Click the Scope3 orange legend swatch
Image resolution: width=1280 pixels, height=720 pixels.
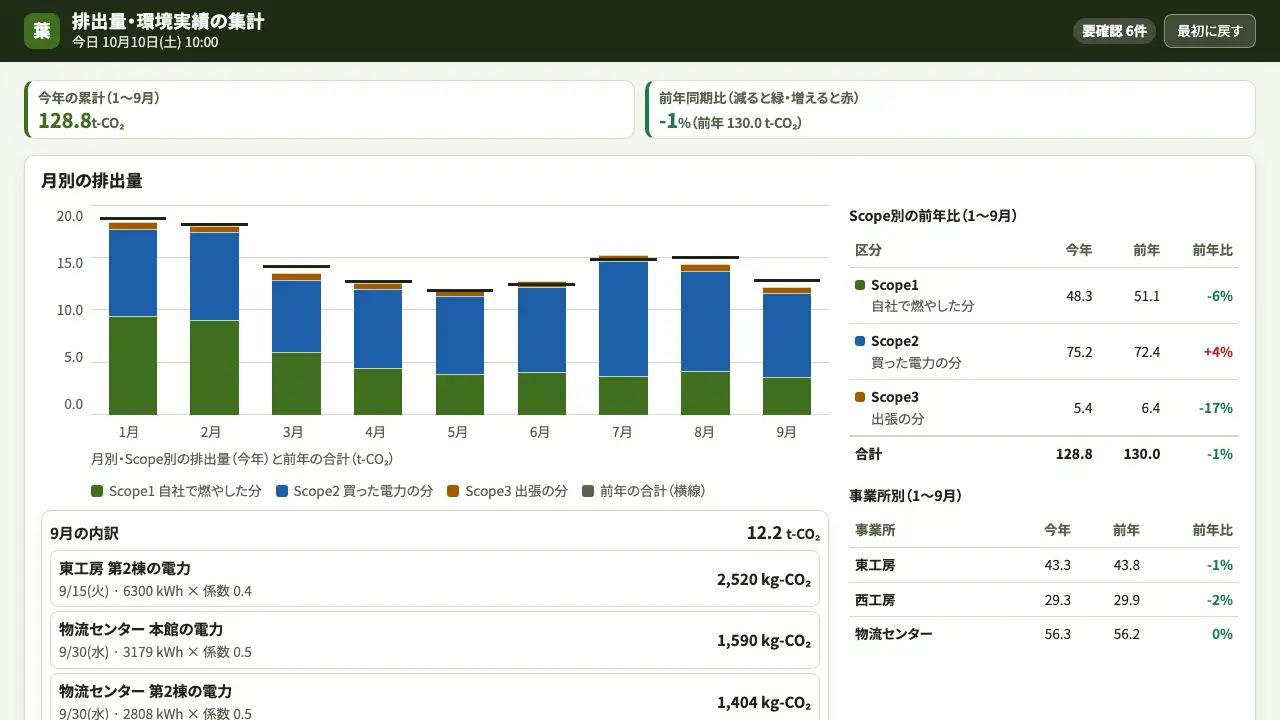click(x=453, y=491)
